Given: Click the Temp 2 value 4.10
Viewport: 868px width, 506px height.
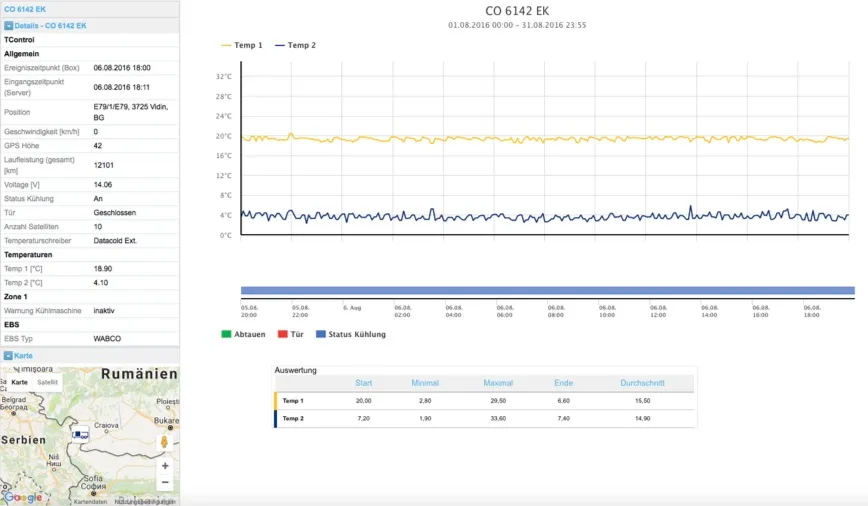Looking at the screenshot, I should point(101,282).
